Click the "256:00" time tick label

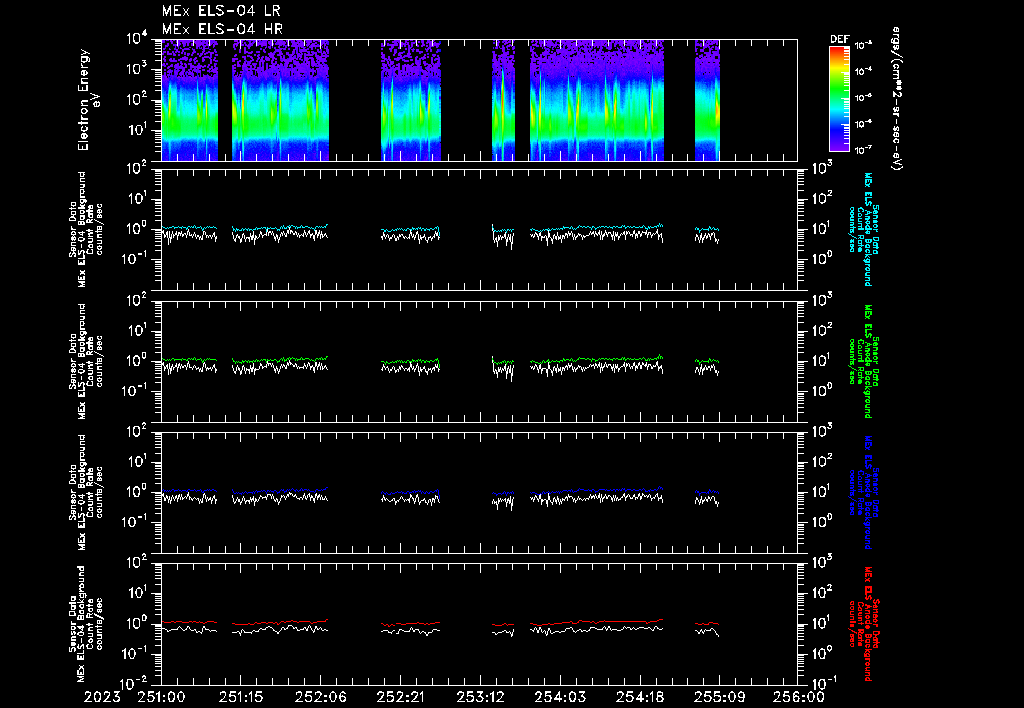pos(799,697)
